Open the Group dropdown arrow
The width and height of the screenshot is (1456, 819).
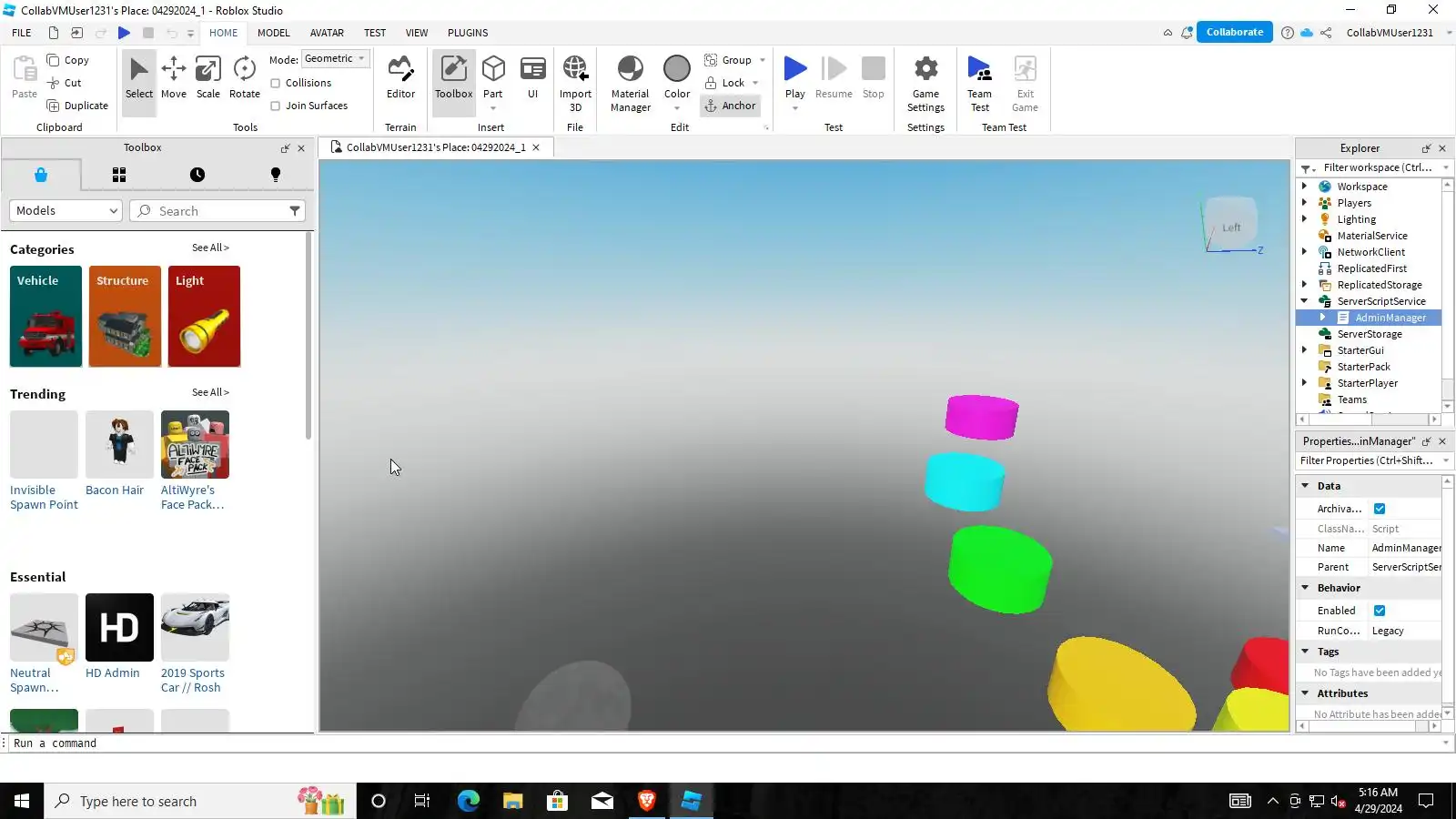(x=763, y=60)
